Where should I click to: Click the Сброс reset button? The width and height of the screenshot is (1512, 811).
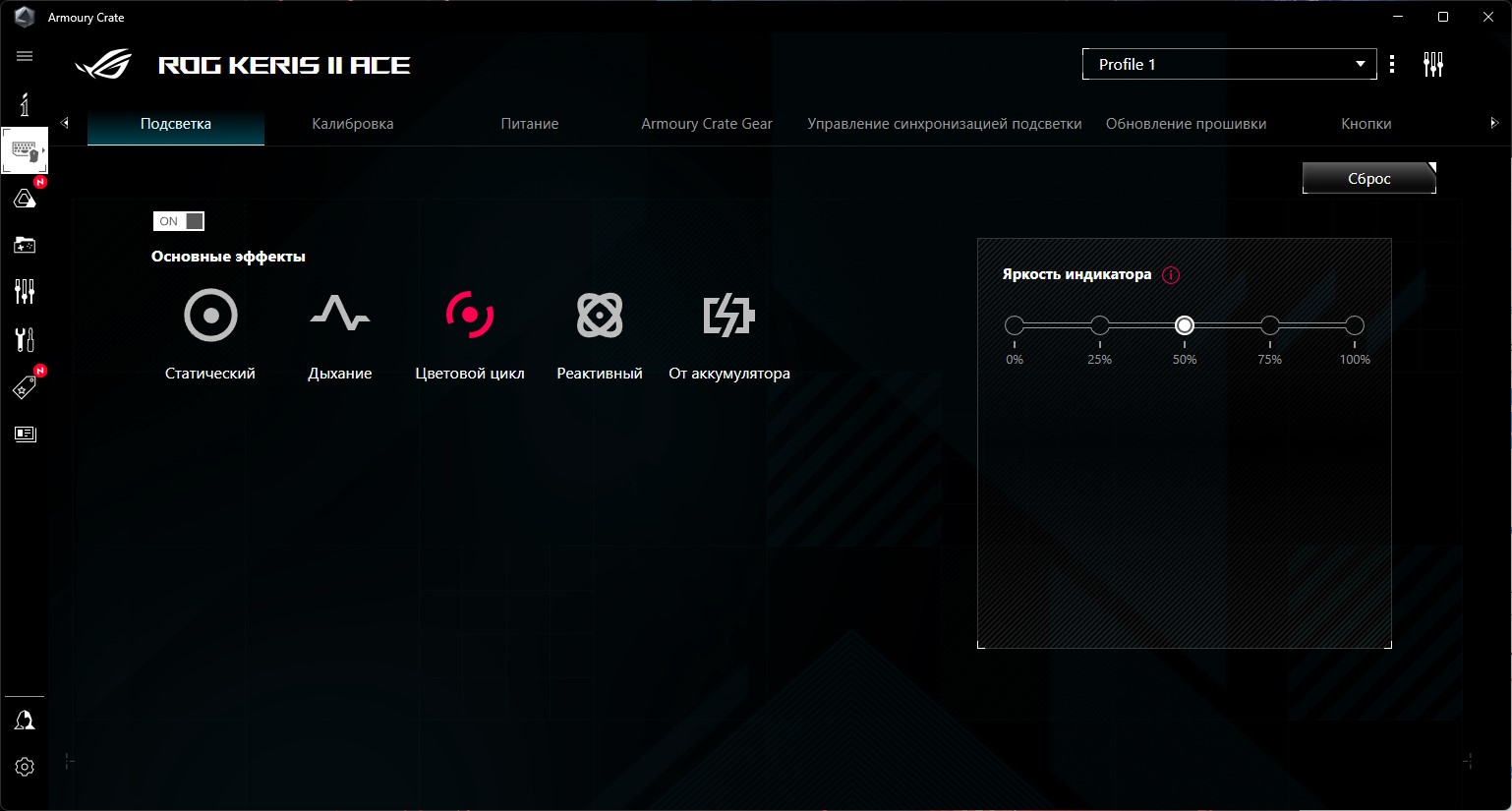tap(1369, 178)
